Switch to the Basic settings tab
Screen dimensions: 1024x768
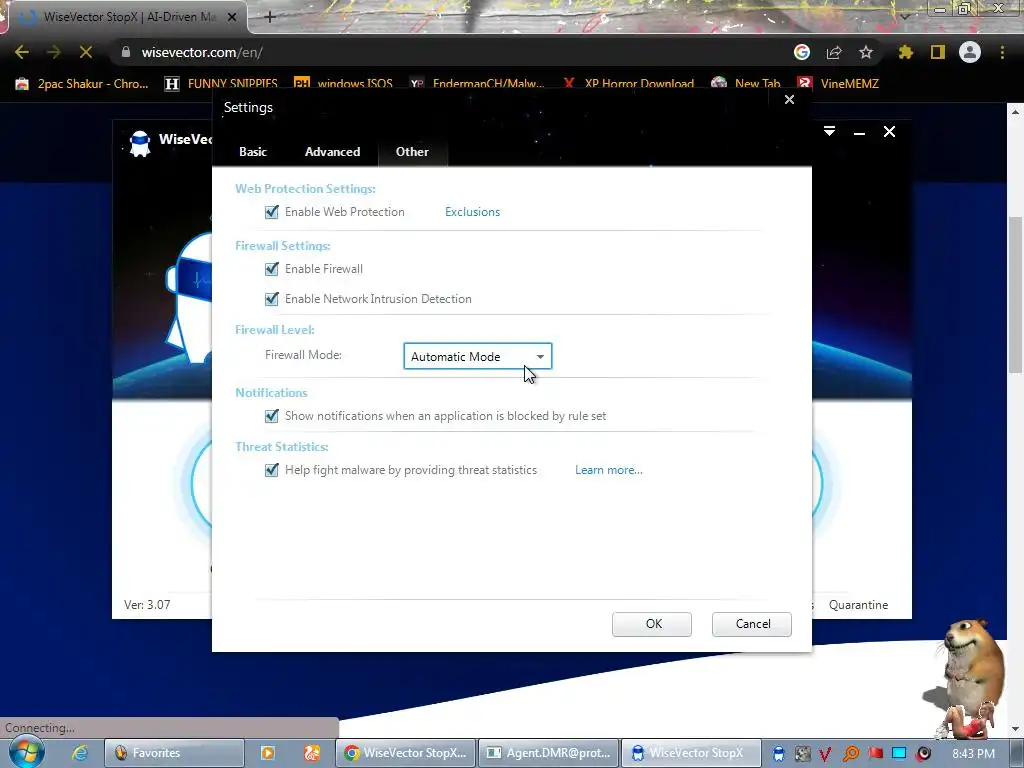[x=253, y=152]
